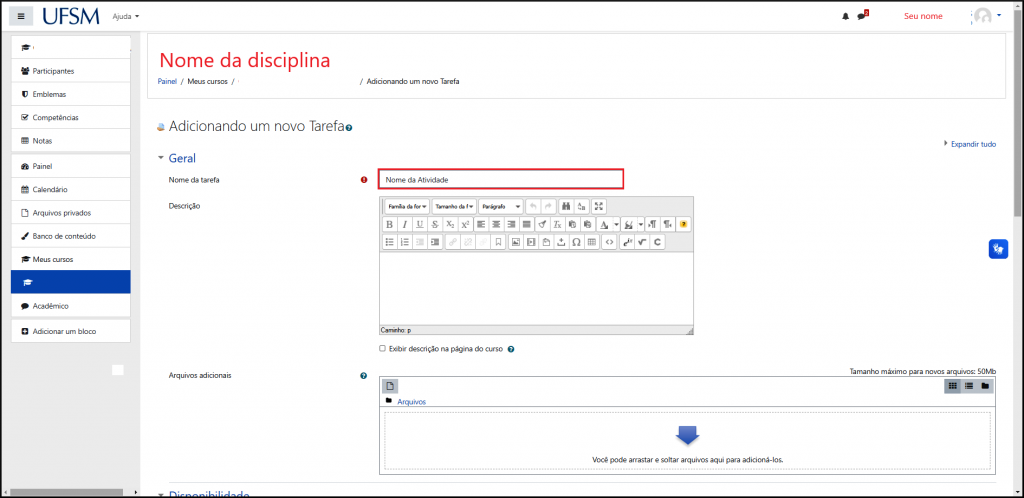This screenshot has width=1024, height=498.
Task: Enable Exibir descrição na página do curso
Action: (382, 349)
